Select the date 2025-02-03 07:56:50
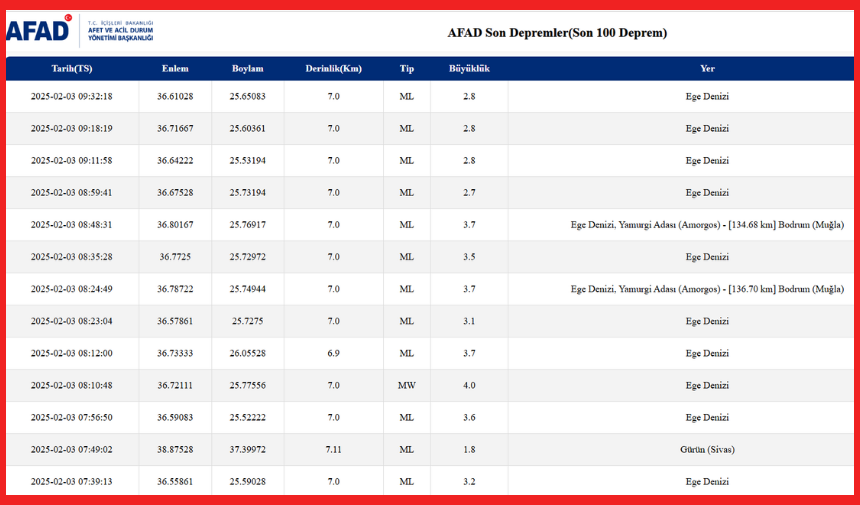 tap(72, 417)
